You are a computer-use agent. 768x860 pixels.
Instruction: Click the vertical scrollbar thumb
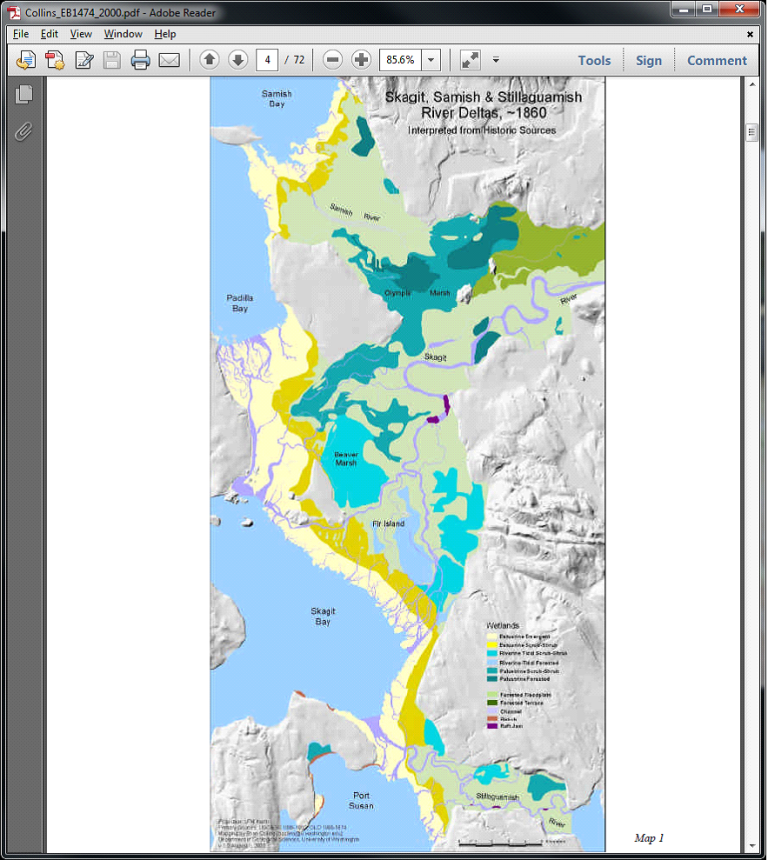751,132
